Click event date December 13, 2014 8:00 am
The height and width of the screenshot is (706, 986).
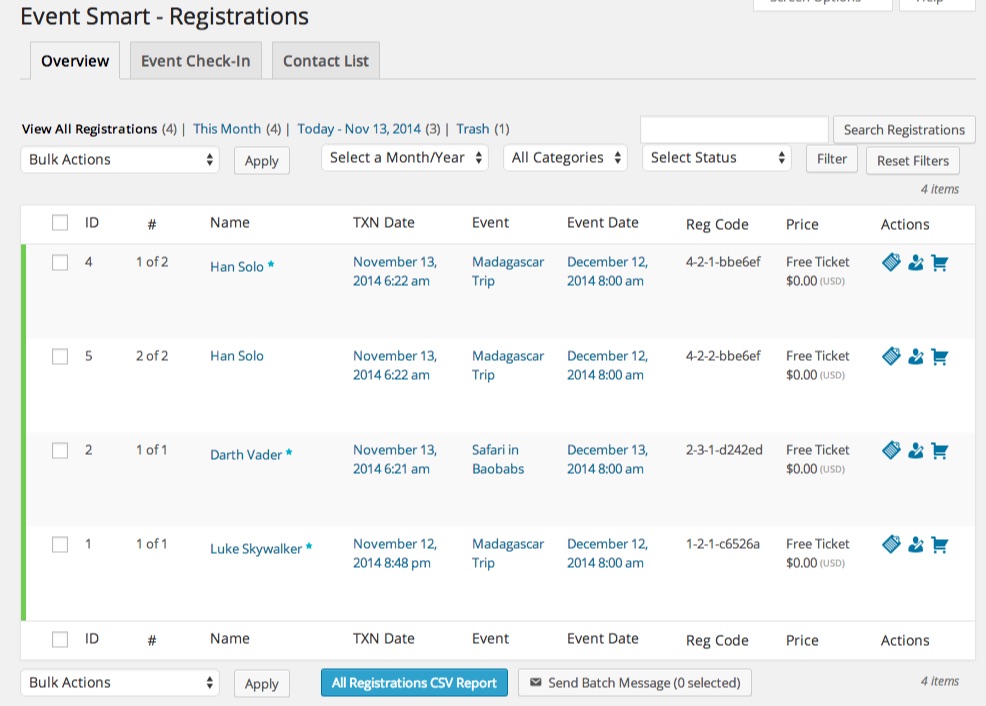(607, 460)
